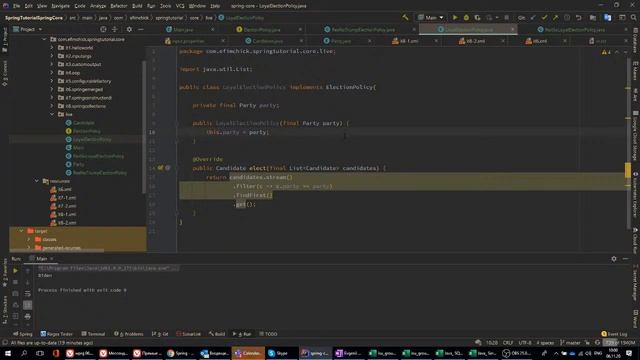Viewport: 640px width, 360px height.
Task: Rerun Main in the Run panel
Action: (x=16, y=271)
